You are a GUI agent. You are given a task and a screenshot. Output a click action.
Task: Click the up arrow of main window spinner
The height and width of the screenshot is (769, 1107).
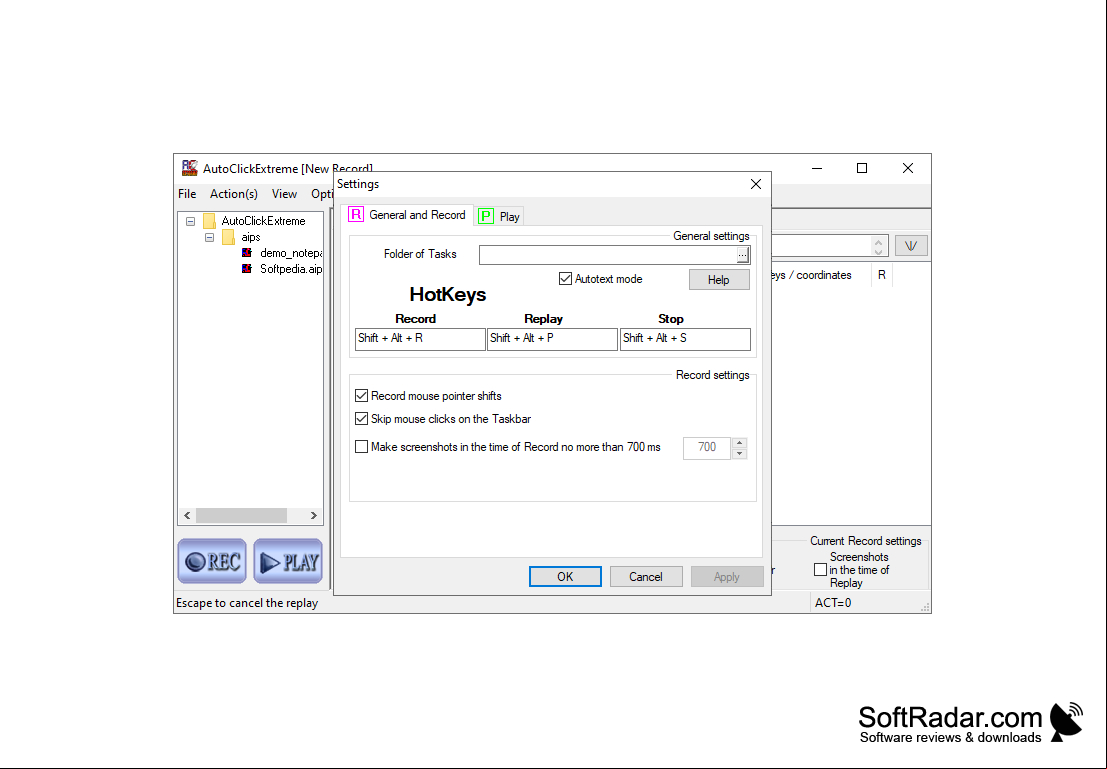tap(878, 242)
